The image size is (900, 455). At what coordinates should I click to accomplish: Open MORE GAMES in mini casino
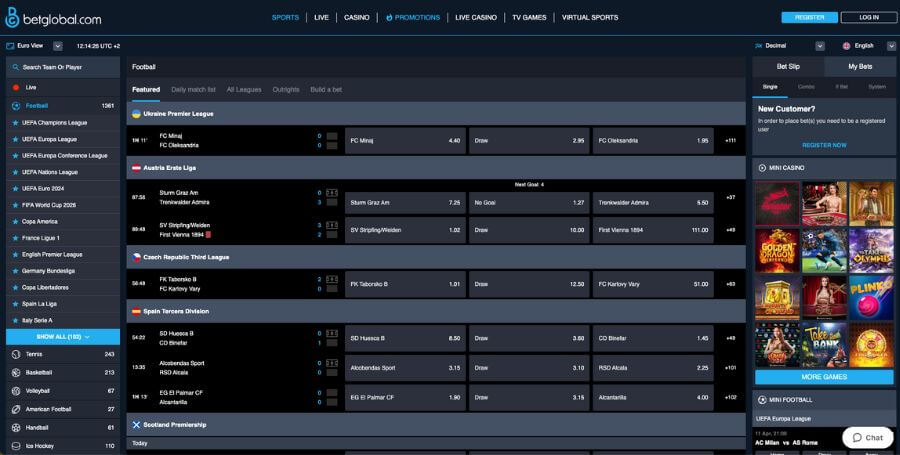824,377
